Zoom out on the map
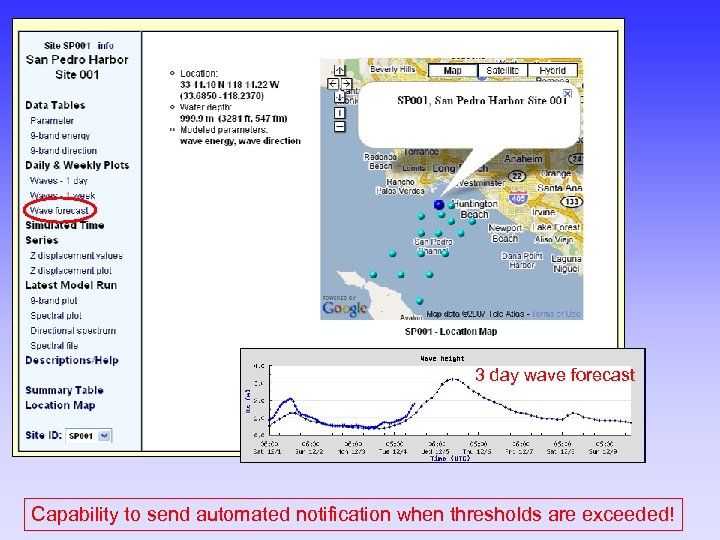This screenshot has height=540, width=720. (339, 126)
